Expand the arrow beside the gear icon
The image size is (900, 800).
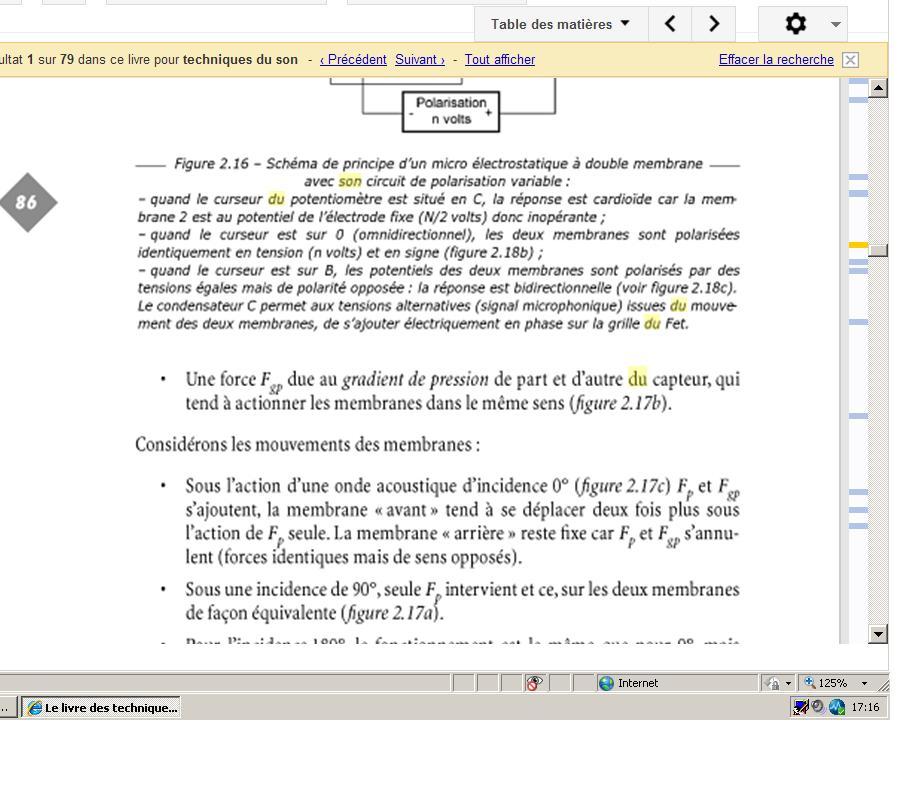(836, 24)
